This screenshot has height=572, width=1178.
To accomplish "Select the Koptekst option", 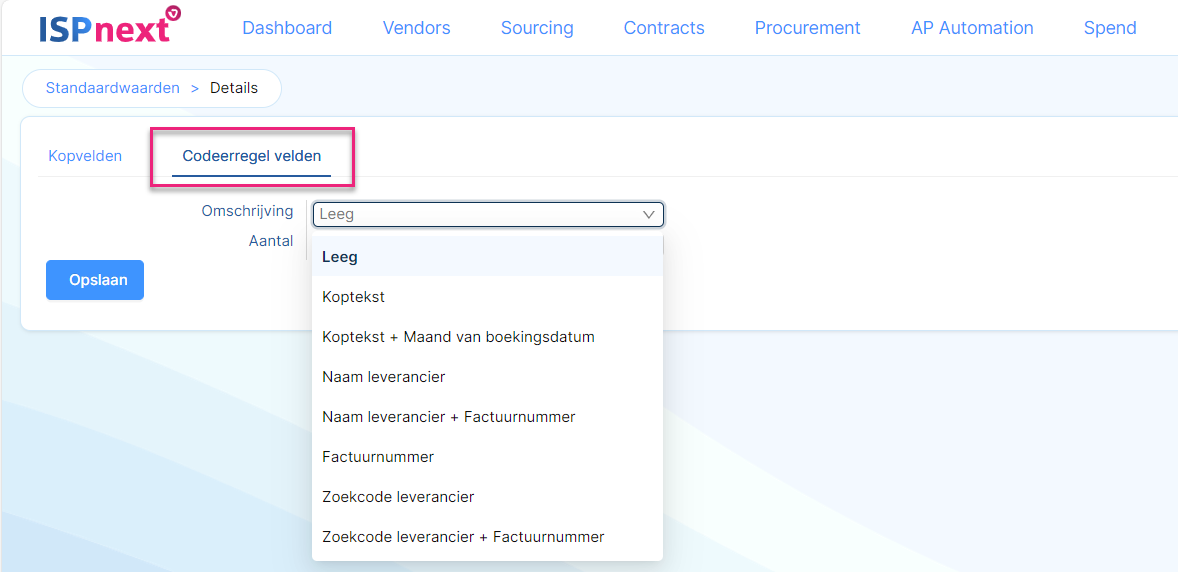I will pyautogui.click(x=488, y=297).
